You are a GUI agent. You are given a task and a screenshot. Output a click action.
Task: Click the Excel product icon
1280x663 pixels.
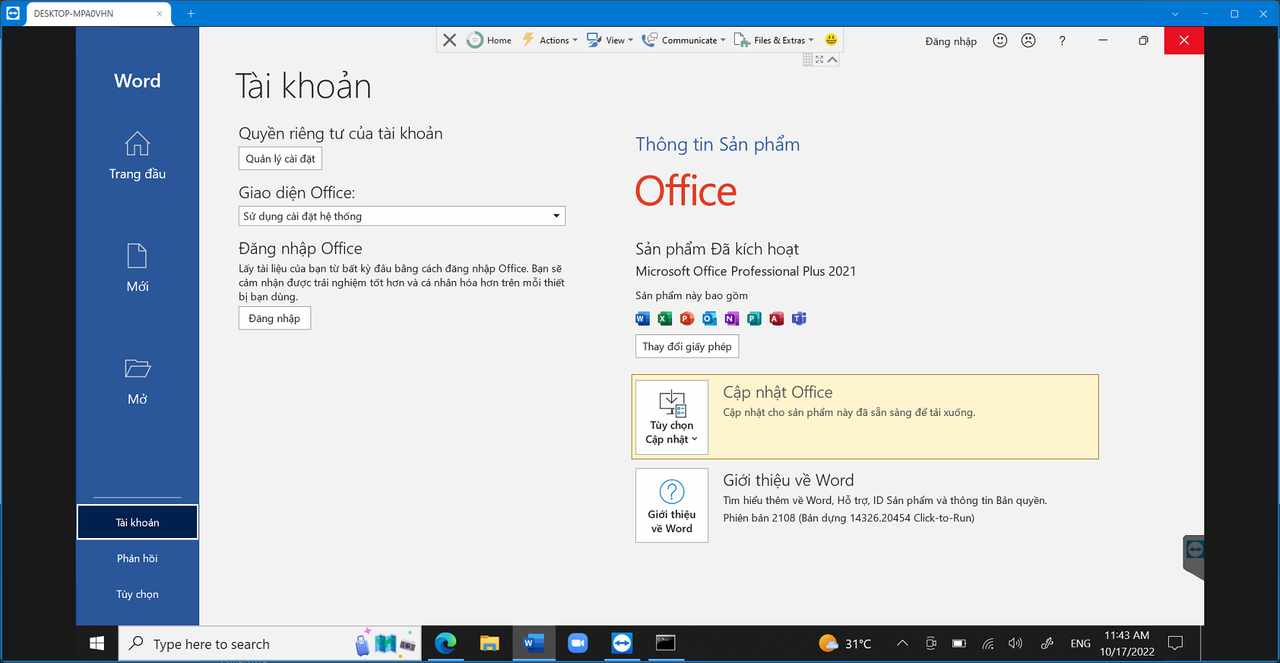pos(665,319)
